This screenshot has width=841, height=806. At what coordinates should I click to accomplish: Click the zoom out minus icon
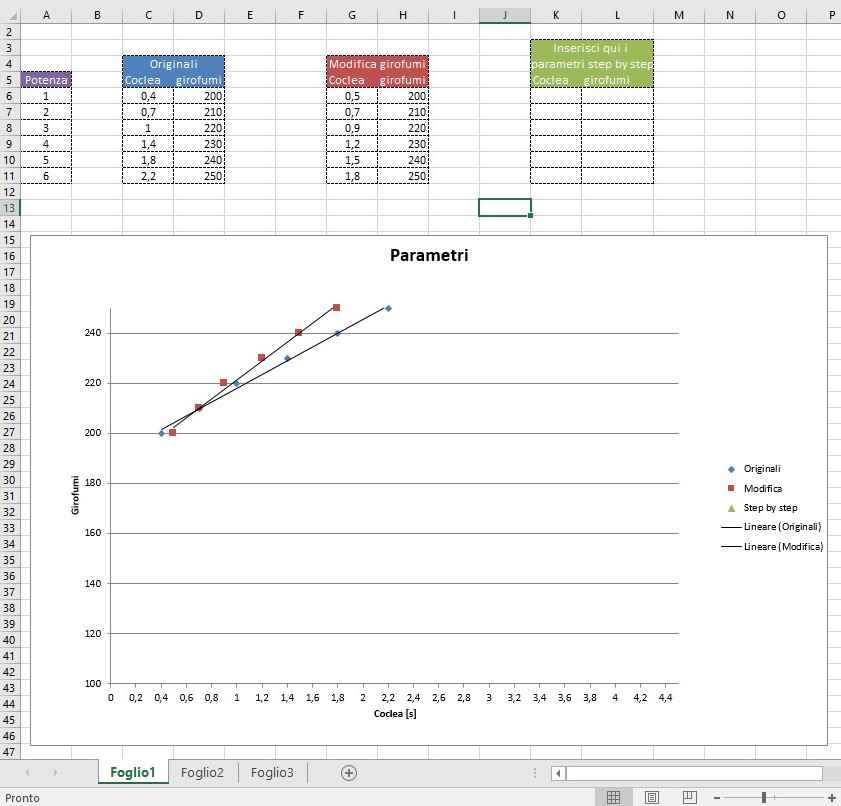717,798
